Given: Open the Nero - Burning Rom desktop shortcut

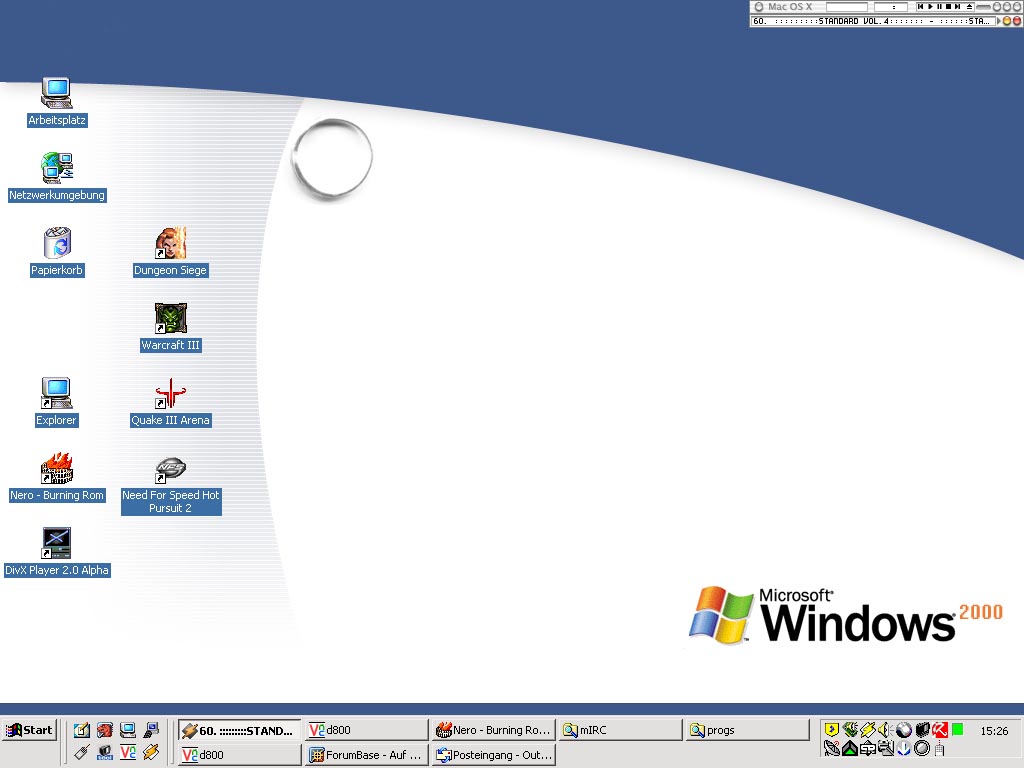Looking at the screenshot, I should pyautogui.click(x=57, y=477).
